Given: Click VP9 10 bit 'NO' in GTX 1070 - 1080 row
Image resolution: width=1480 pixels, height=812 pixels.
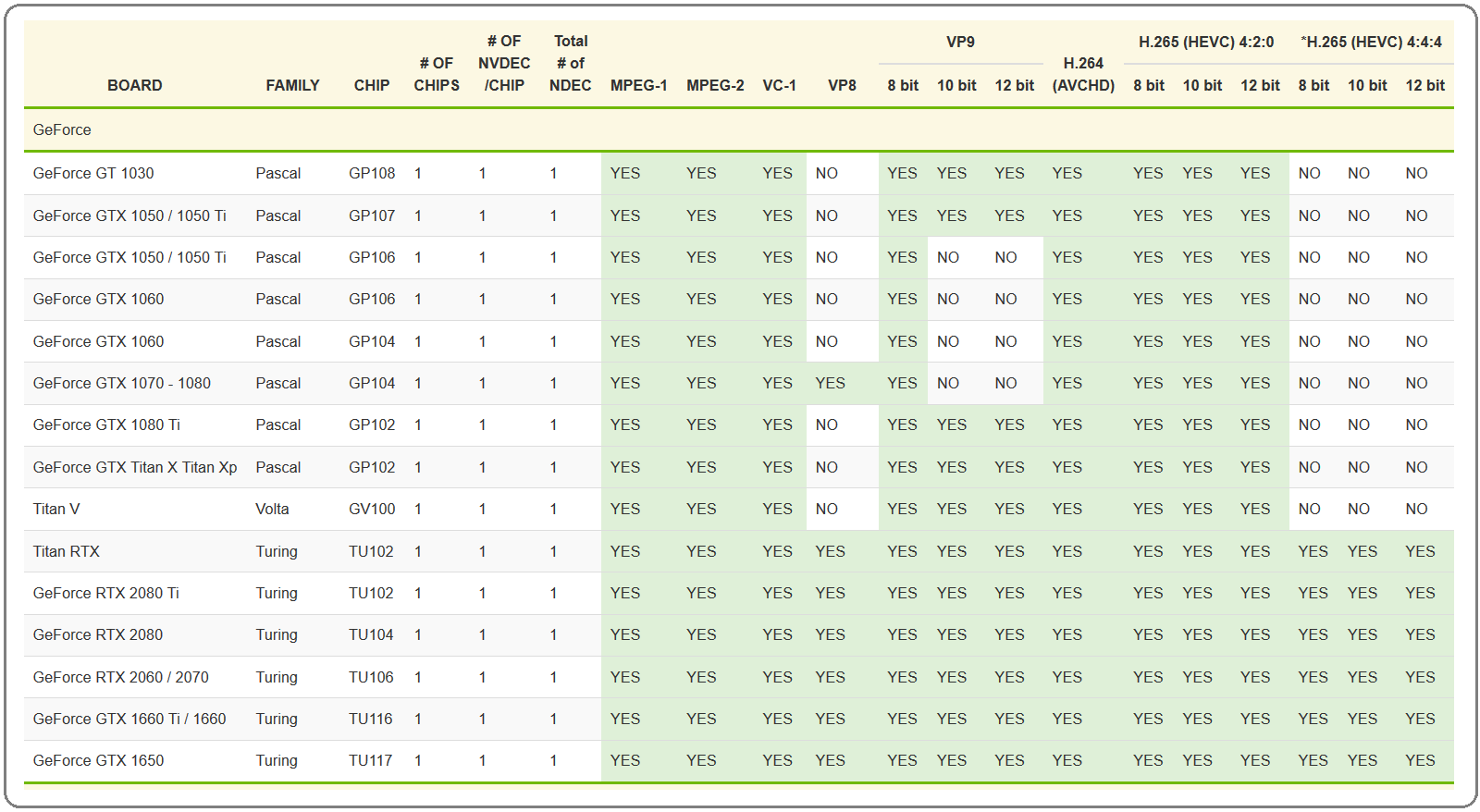Looking at the screenshot, I should [948, 383].
